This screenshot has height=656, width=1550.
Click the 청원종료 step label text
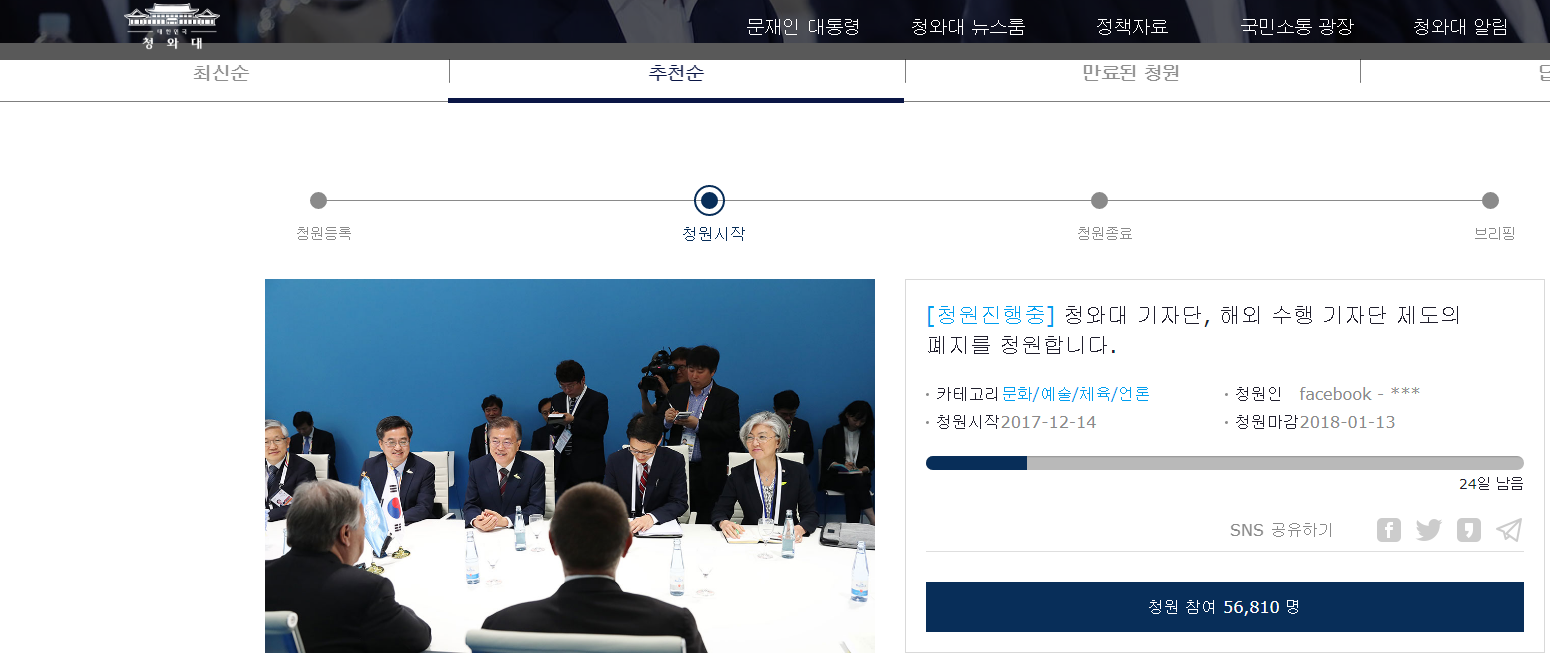click(1104, 234)
